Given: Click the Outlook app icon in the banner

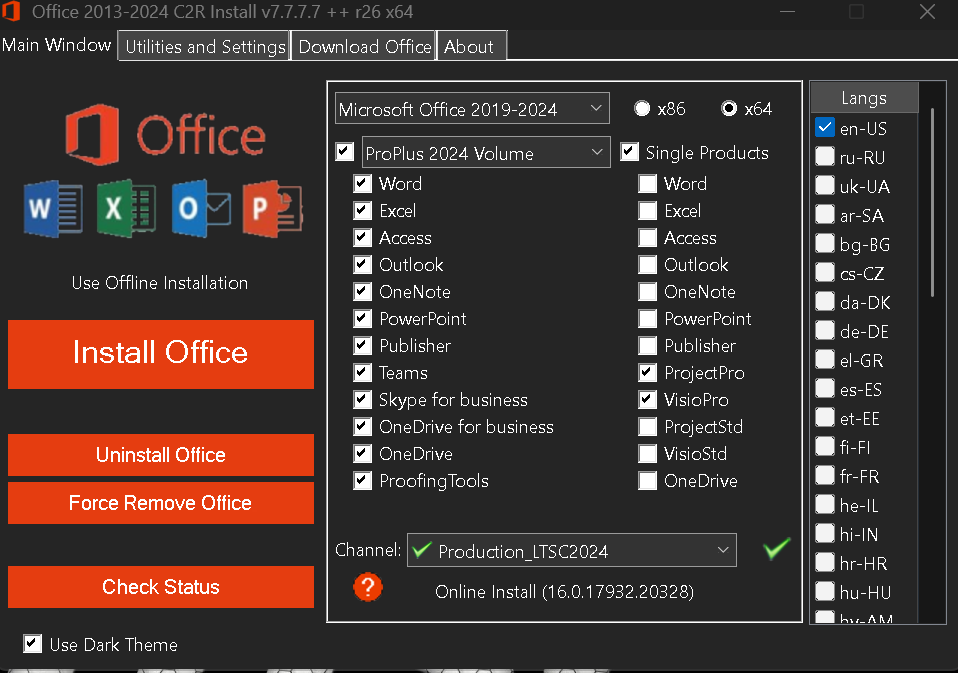Looking at the screenshot, I should 201,208.
